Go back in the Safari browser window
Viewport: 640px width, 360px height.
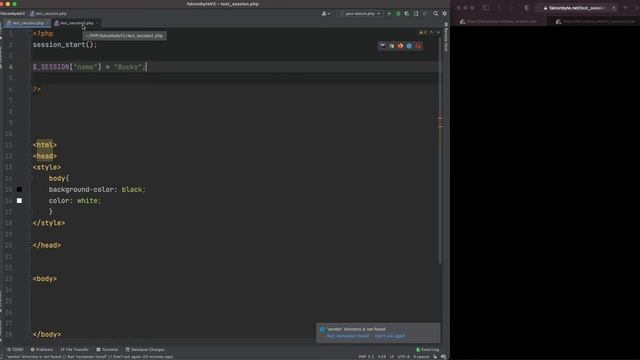[500, 8]
